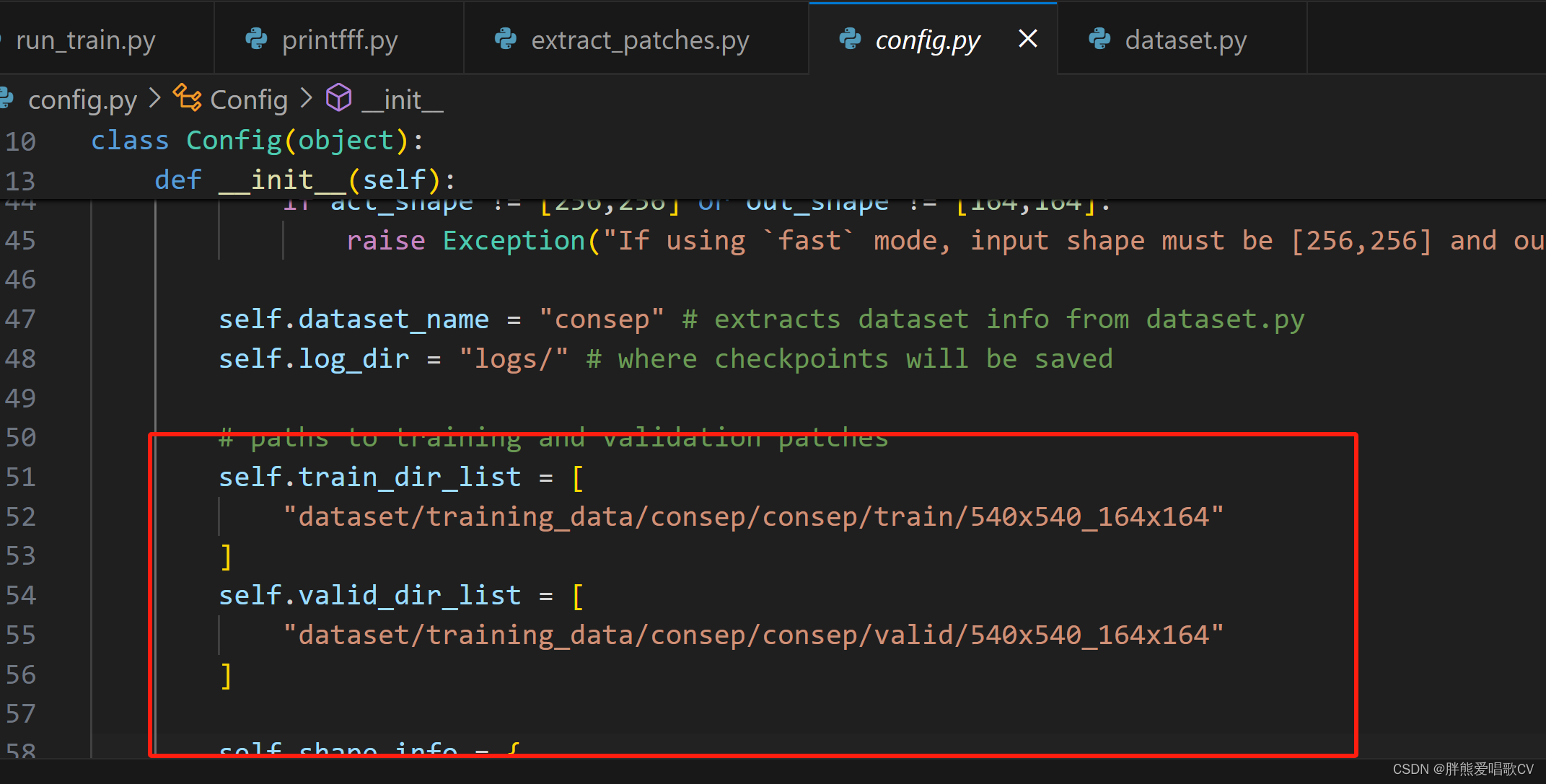Jump to sticky def __init__(self) line
The width and height of the screenshot is (1546, 784).
(304, 180)
